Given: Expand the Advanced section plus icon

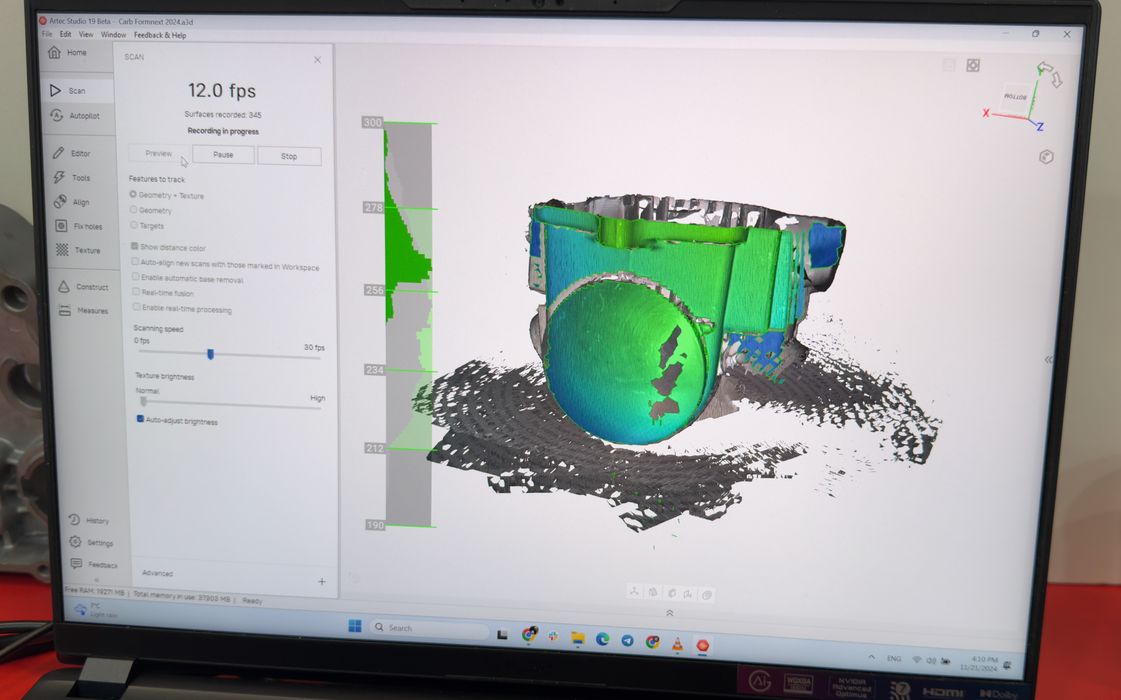Looking at the screenshot, I should 321,581.
